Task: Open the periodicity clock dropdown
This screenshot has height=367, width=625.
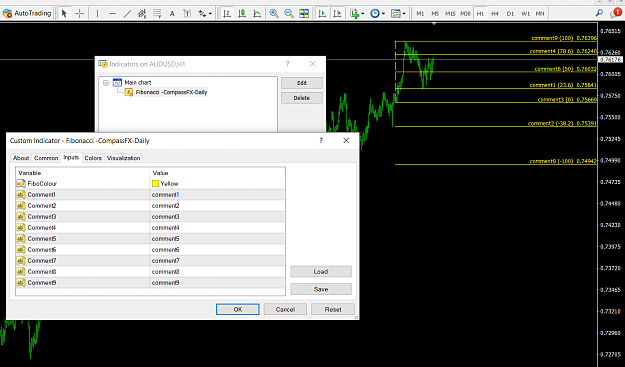Action: coord(377,14)
